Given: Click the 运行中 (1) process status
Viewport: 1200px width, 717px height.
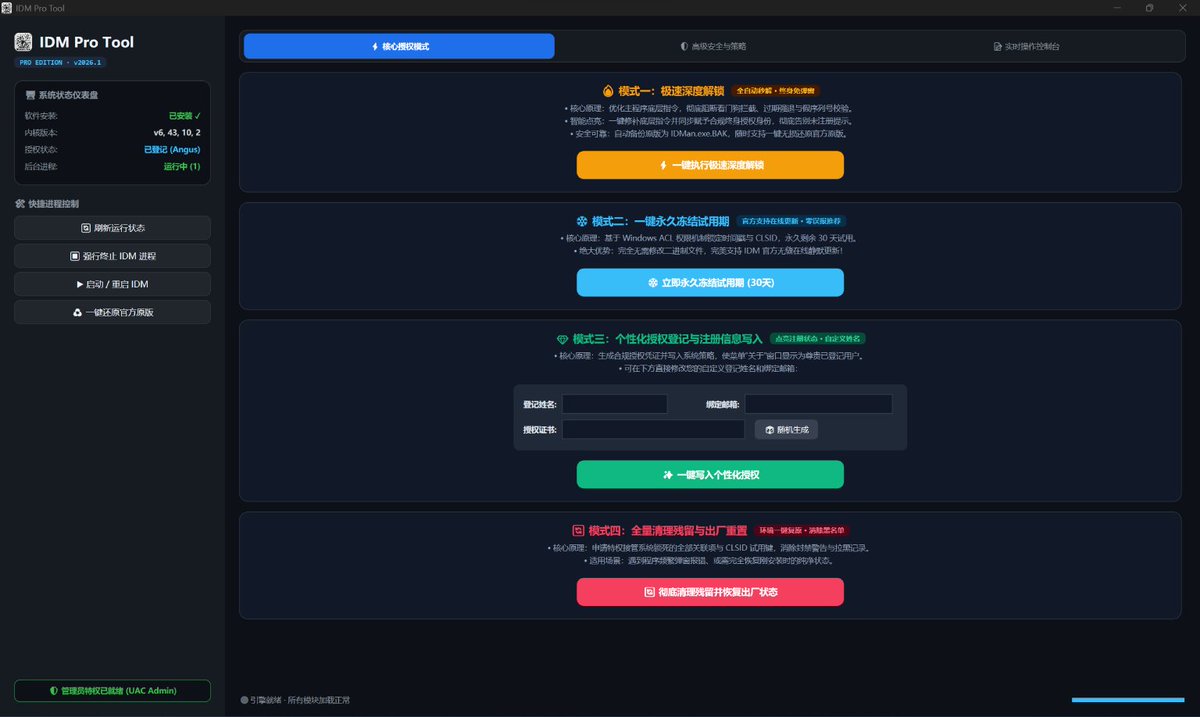Looking at the screenshot, I should pyautogui.click(x=182, y=167).
